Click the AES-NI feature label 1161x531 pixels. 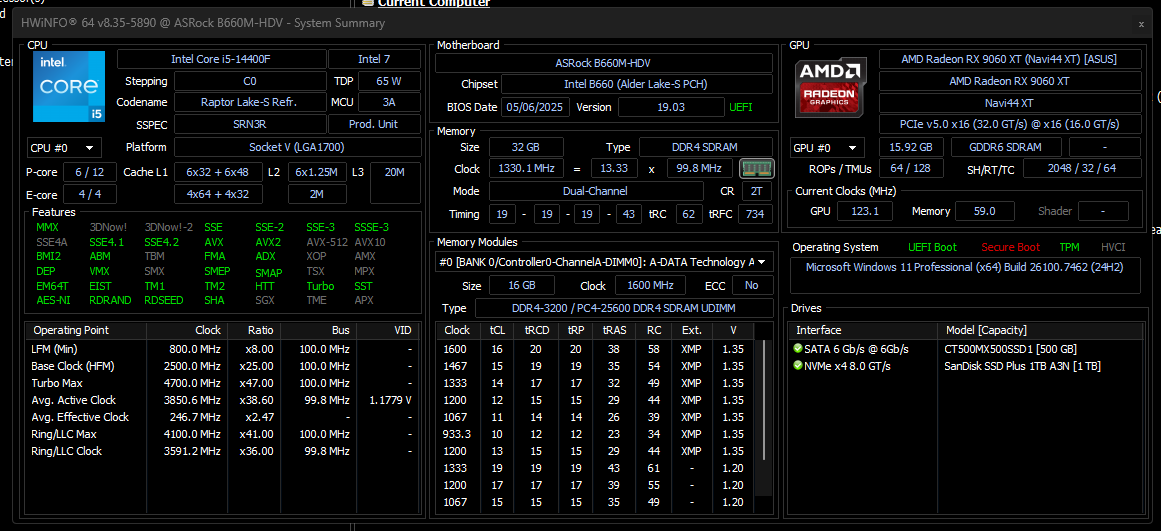51,301
